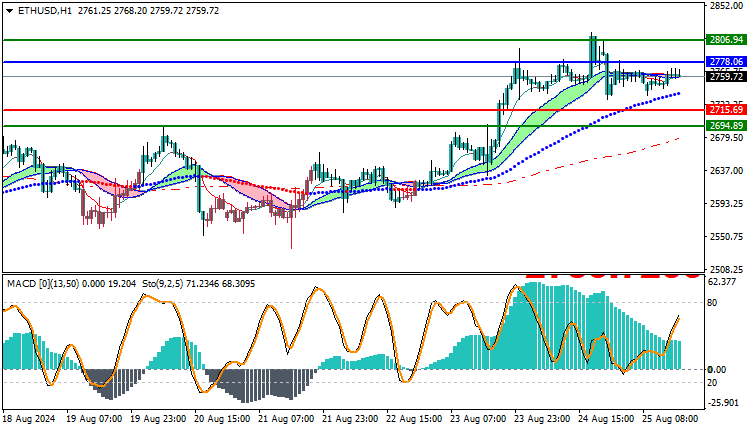Click the -25.901 indicator scale value
Screen dimensions: 750x430
723,403
